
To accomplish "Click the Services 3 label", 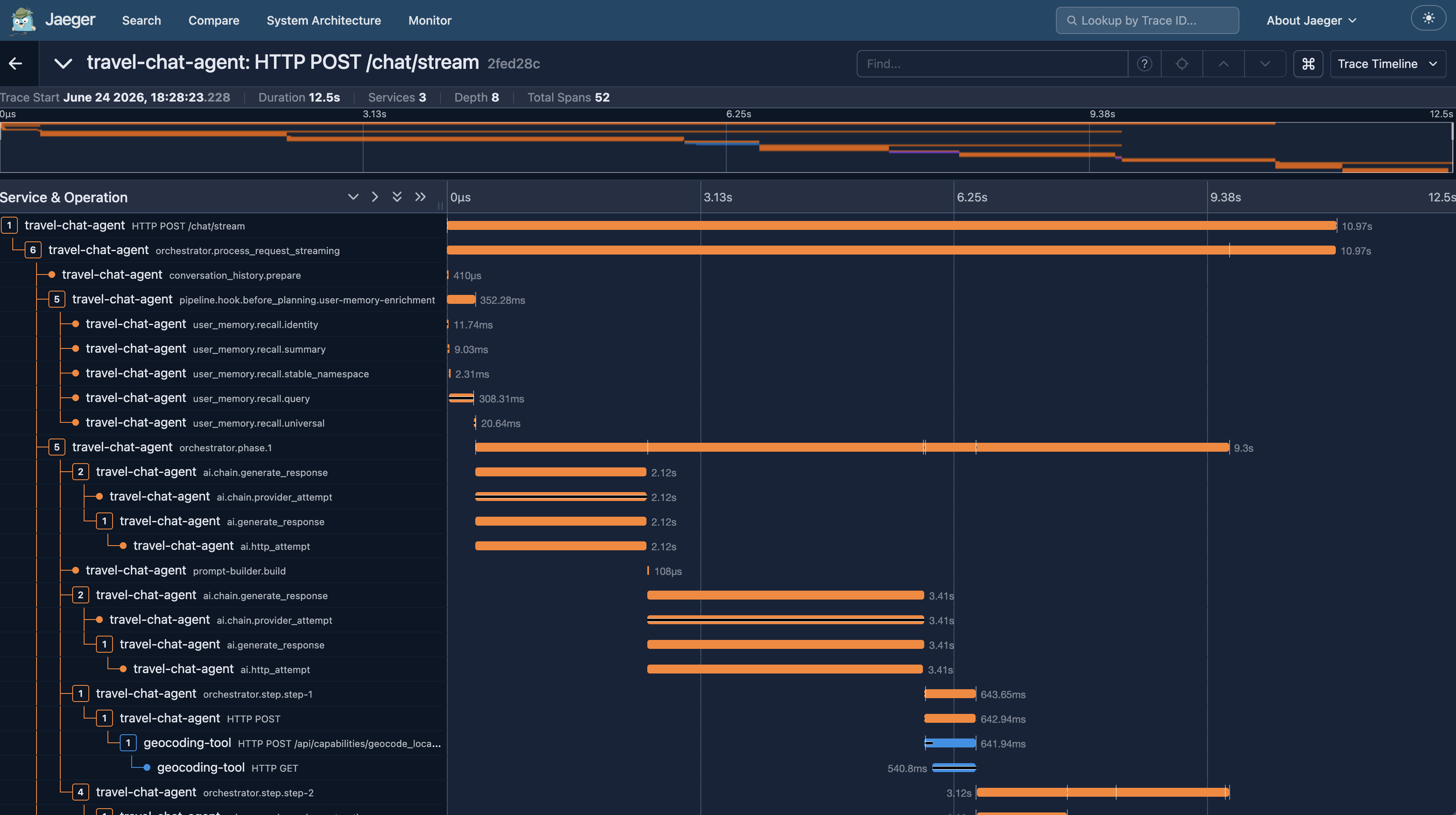I will pos(397,97).
